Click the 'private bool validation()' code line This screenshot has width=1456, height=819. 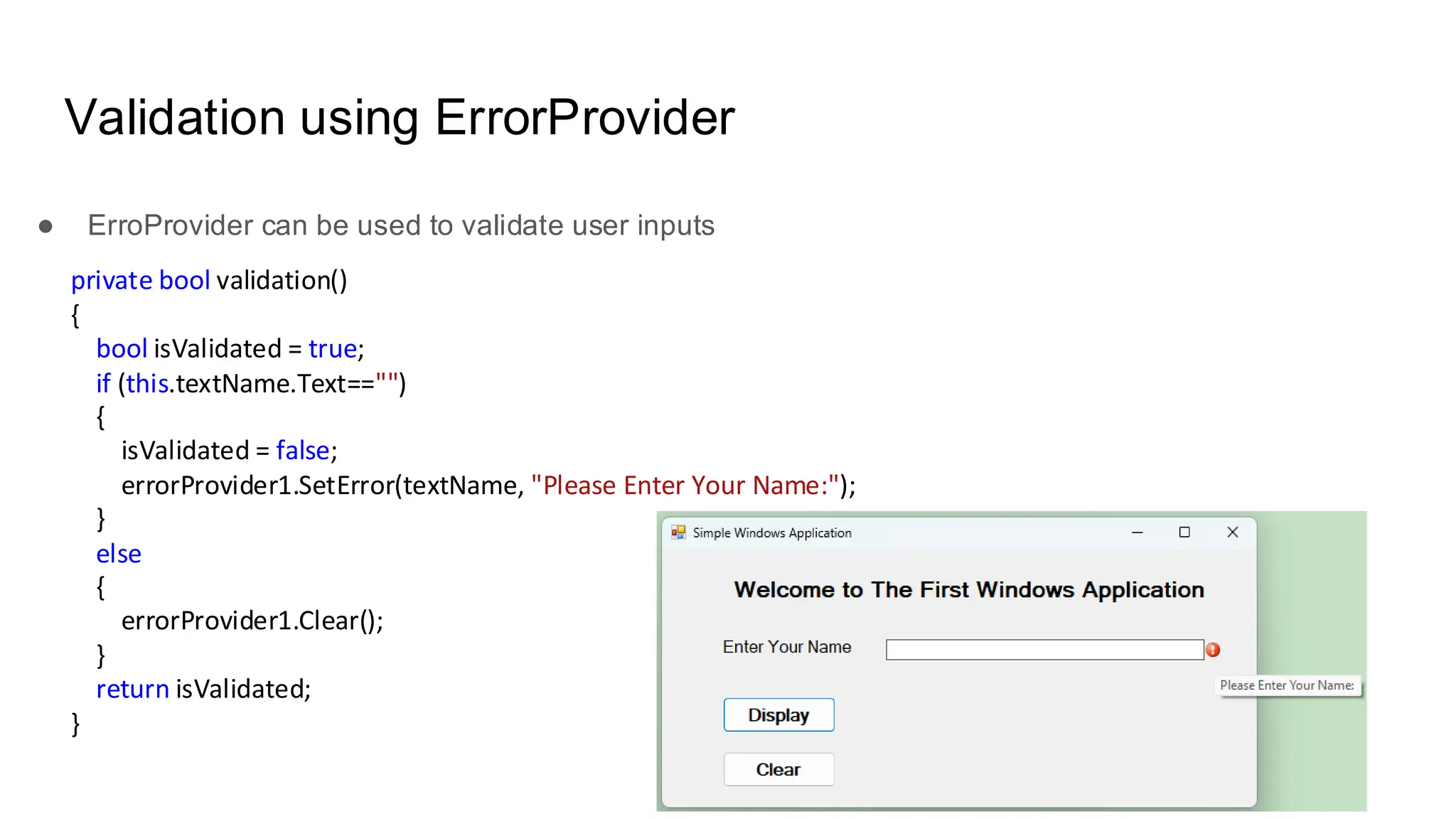point(209,281)
